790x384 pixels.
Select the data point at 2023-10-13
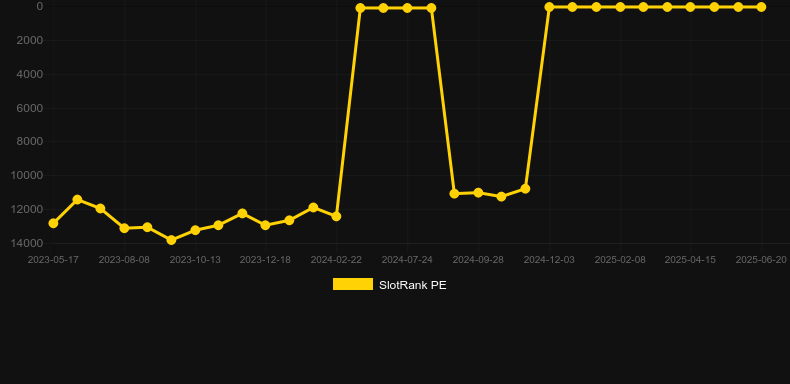[x=195, y=230]
